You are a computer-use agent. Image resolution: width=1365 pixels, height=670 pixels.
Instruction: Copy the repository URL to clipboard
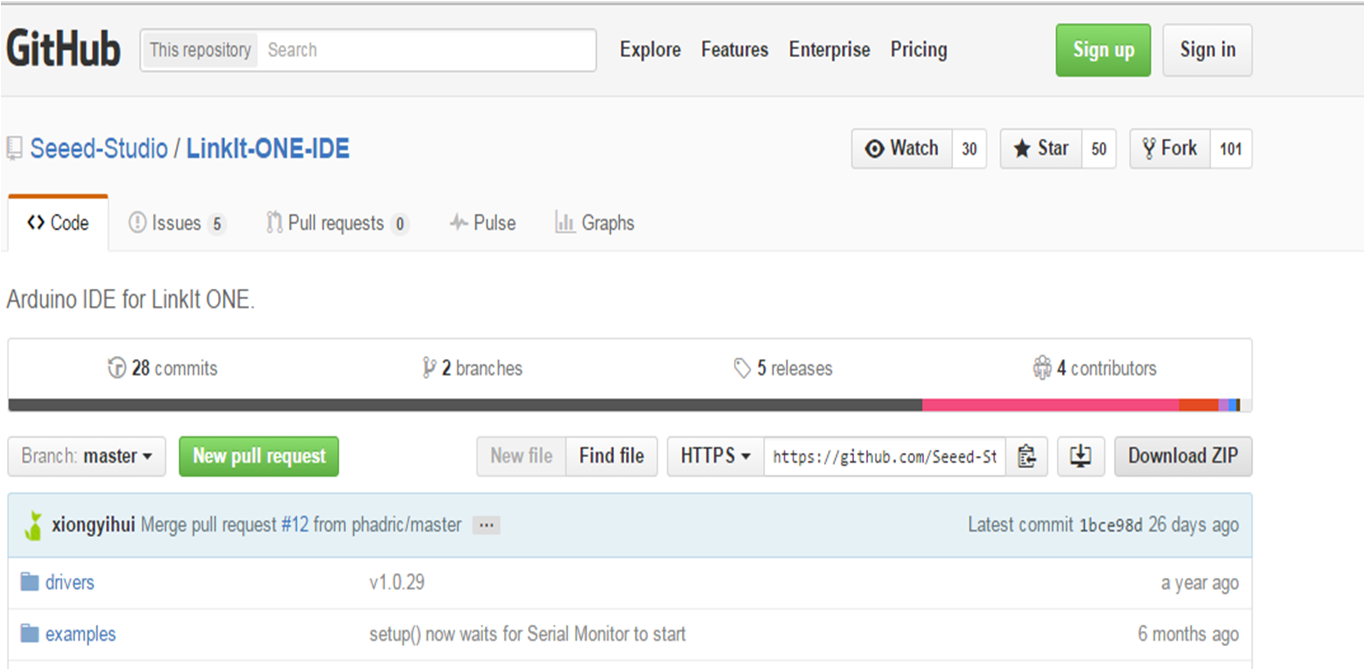coord(1026,456)
